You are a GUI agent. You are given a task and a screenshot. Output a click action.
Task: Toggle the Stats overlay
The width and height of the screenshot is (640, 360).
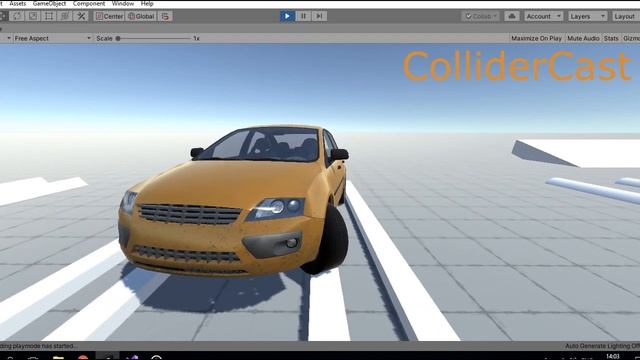pos(611,38)
